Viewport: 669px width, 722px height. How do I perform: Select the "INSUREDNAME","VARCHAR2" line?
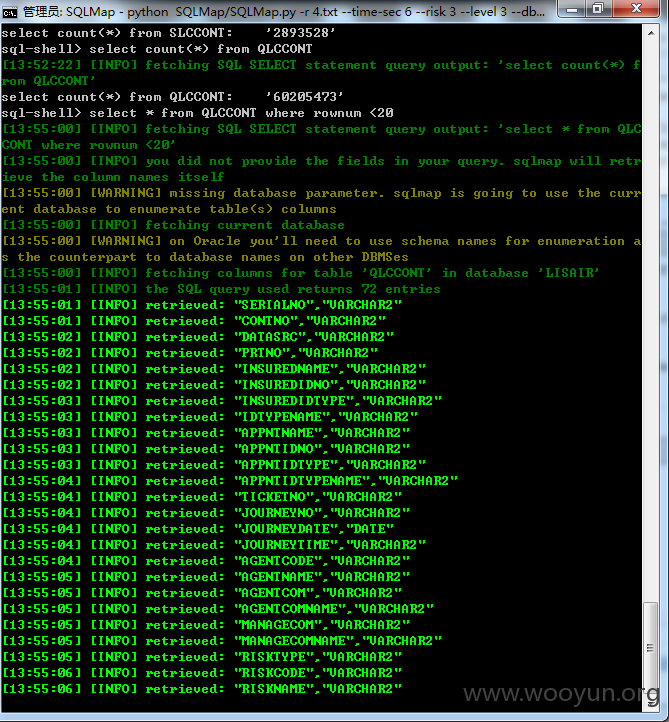pos(214,369)
